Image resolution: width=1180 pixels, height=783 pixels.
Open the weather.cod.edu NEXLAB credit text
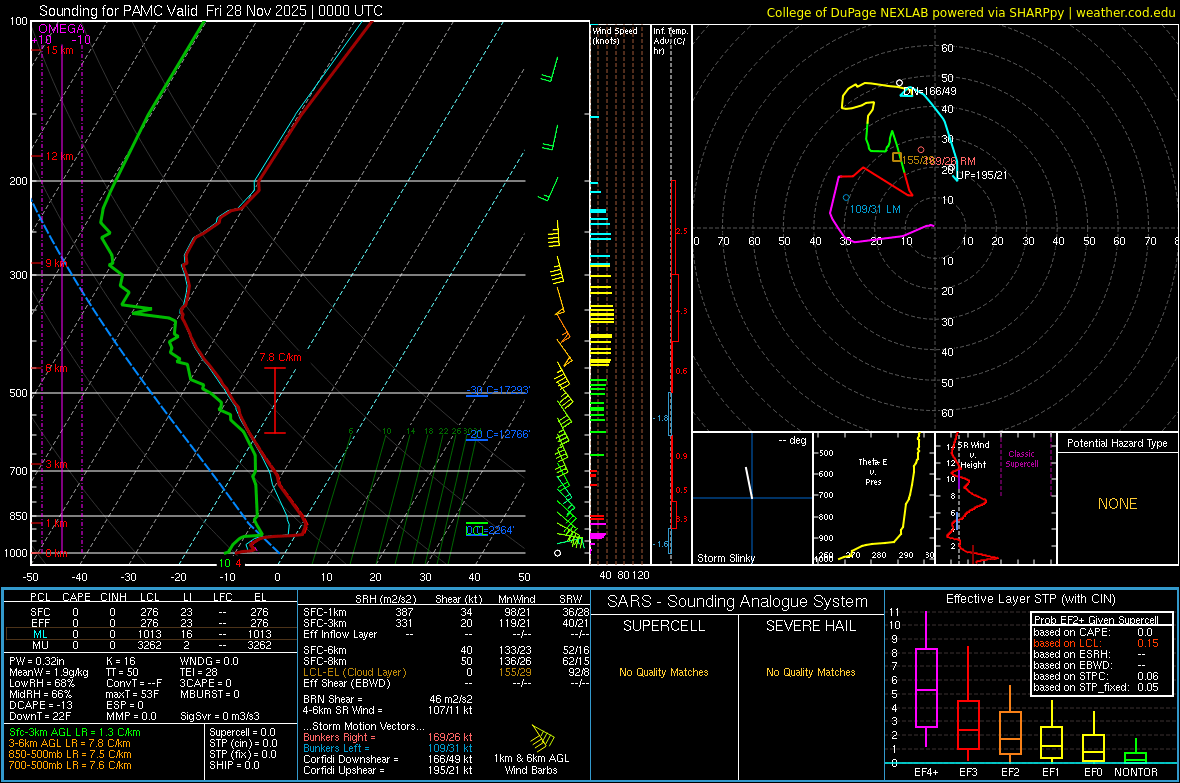[x=970, y=12]
